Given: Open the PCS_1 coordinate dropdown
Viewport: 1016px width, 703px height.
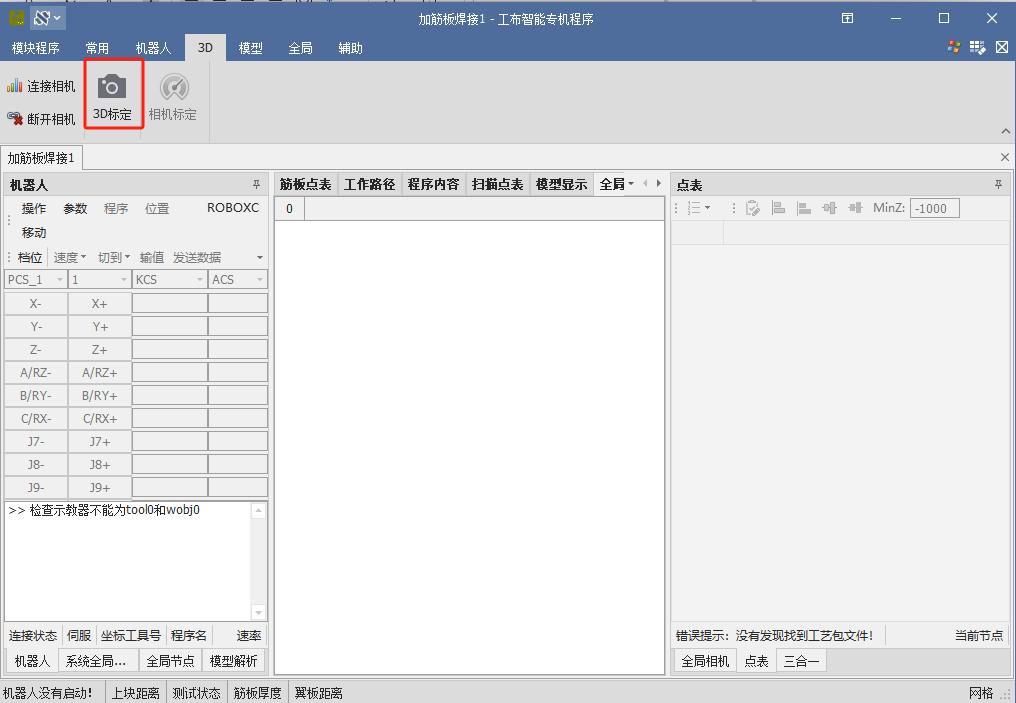Looking at the screenshot, I should coord(60,280).
